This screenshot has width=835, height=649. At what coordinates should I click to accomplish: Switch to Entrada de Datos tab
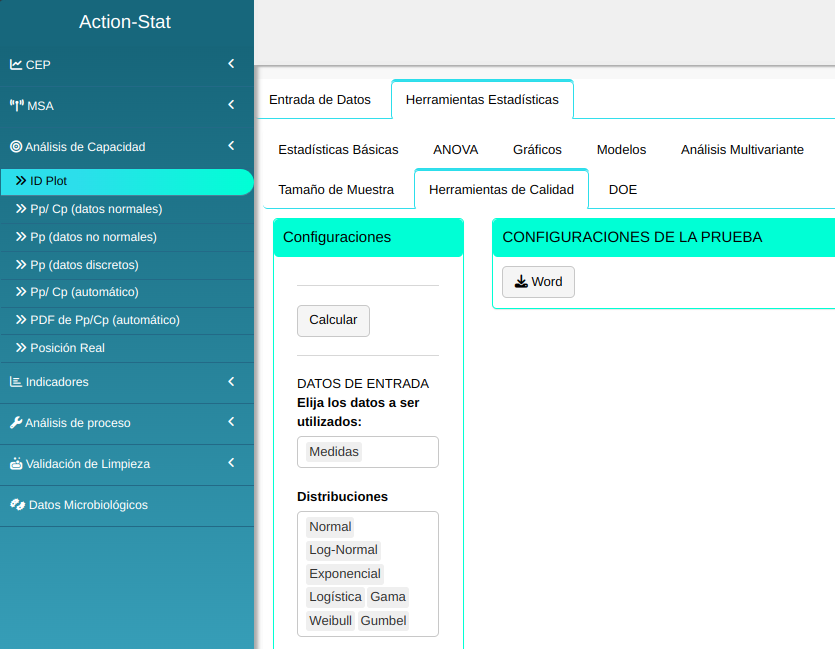pos(320,100)
